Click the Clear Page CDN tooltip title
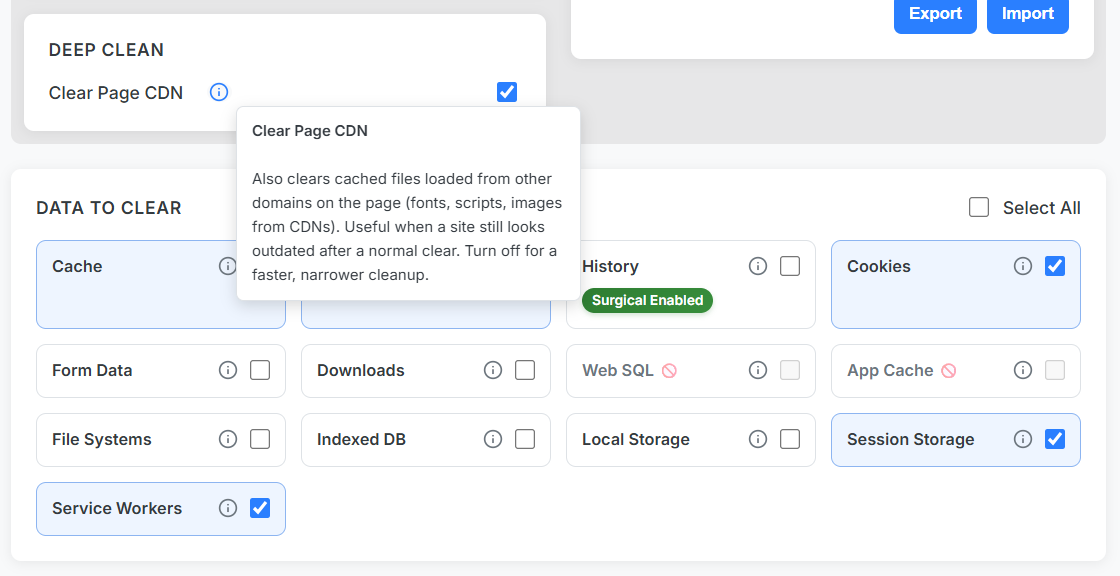 coord(310,131)
